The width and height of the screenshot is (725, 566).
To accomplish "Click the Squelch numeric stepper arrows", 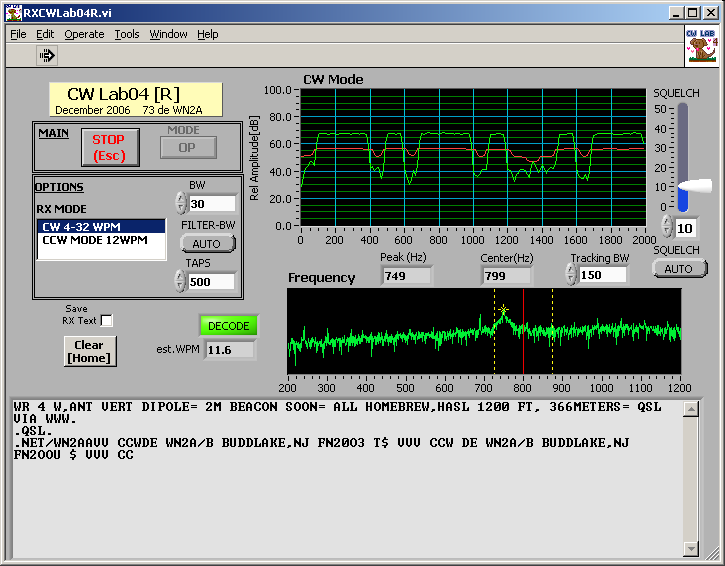I will tap(666, 227).
